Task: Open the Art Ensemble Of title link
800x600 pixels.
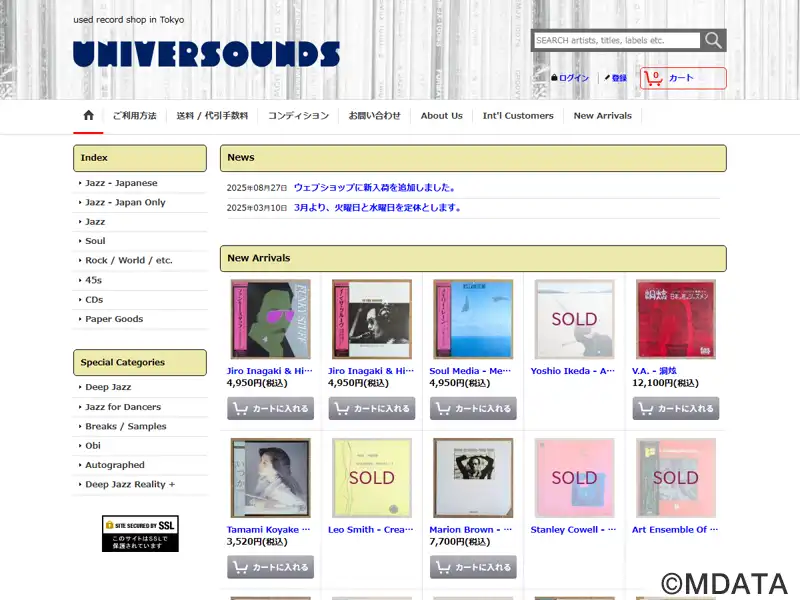Action: pyautogui.click(x=674, y=530)
